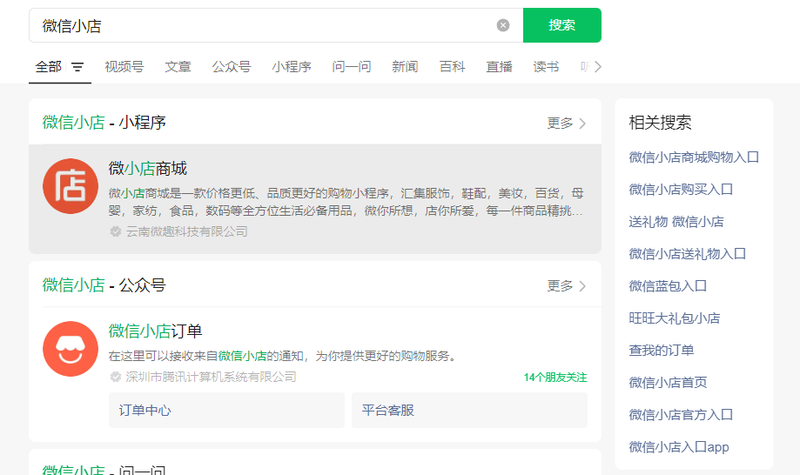Screen dimensions: 800x475
Task: Select the 问一问 tab
Action: (351, 67)
